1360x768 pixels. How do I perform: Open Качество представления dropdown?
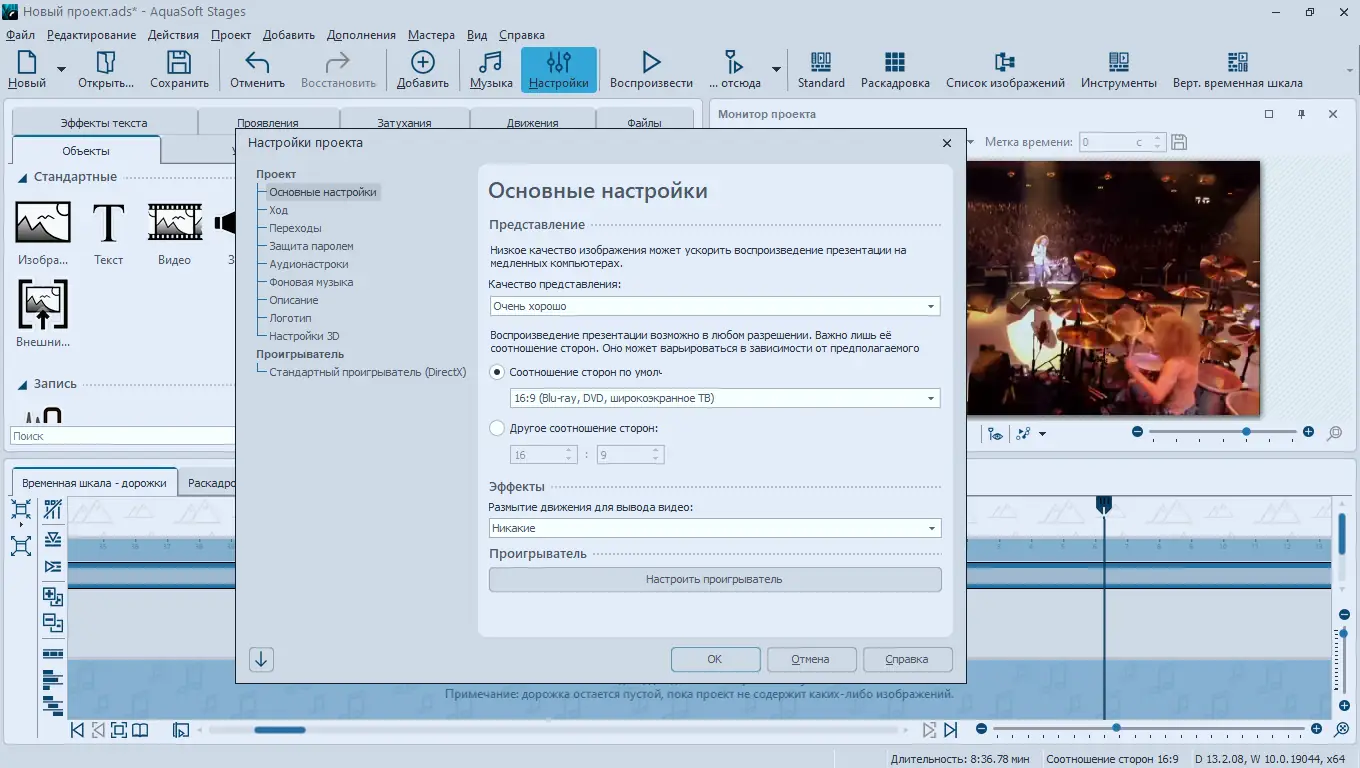(x=715, y=306)
